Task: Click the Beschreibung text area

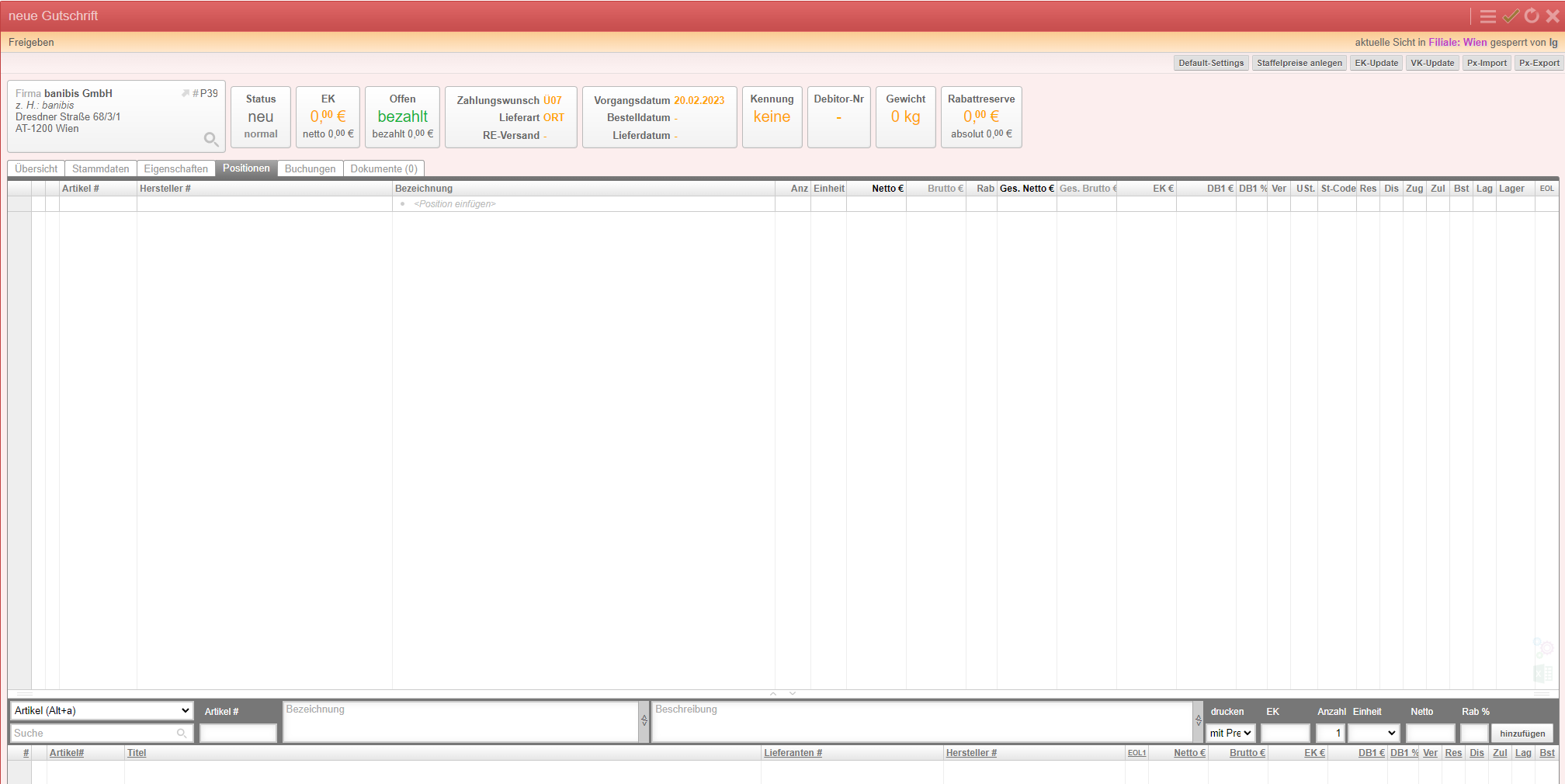Action: click(x=922, y=722)
